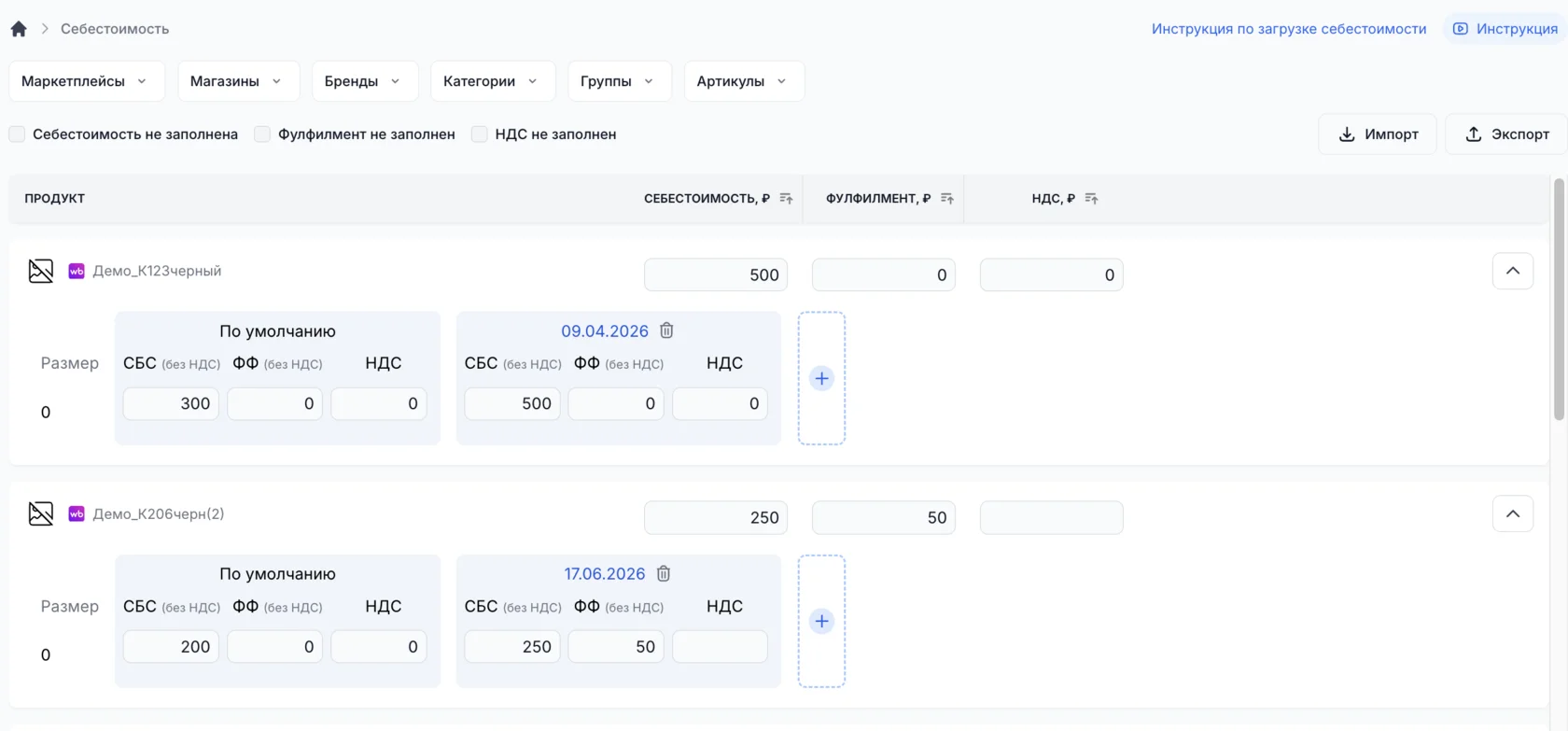Sort by НДС column icon
The image size is (1568, 731).
tap(1091, 199)
